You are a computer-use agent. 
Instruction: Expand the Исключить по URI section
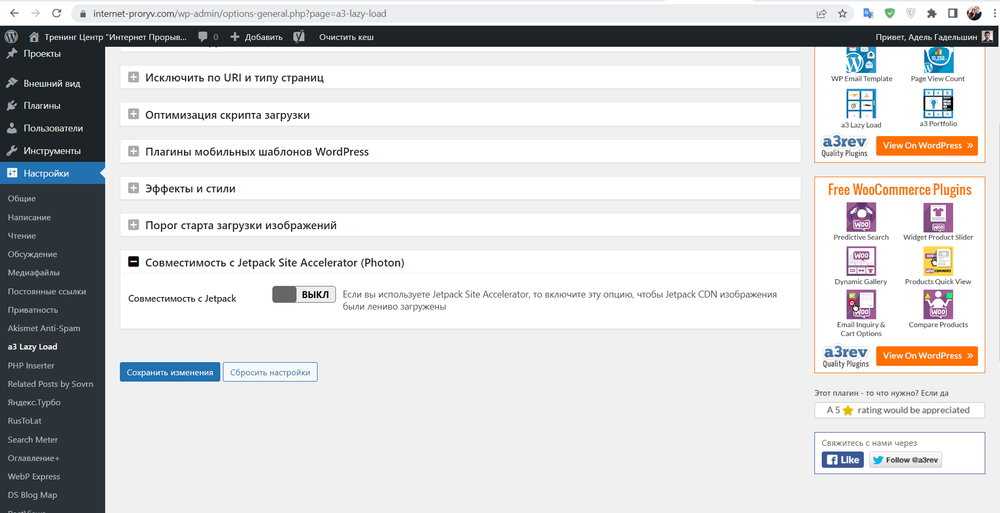click(134, 77)
